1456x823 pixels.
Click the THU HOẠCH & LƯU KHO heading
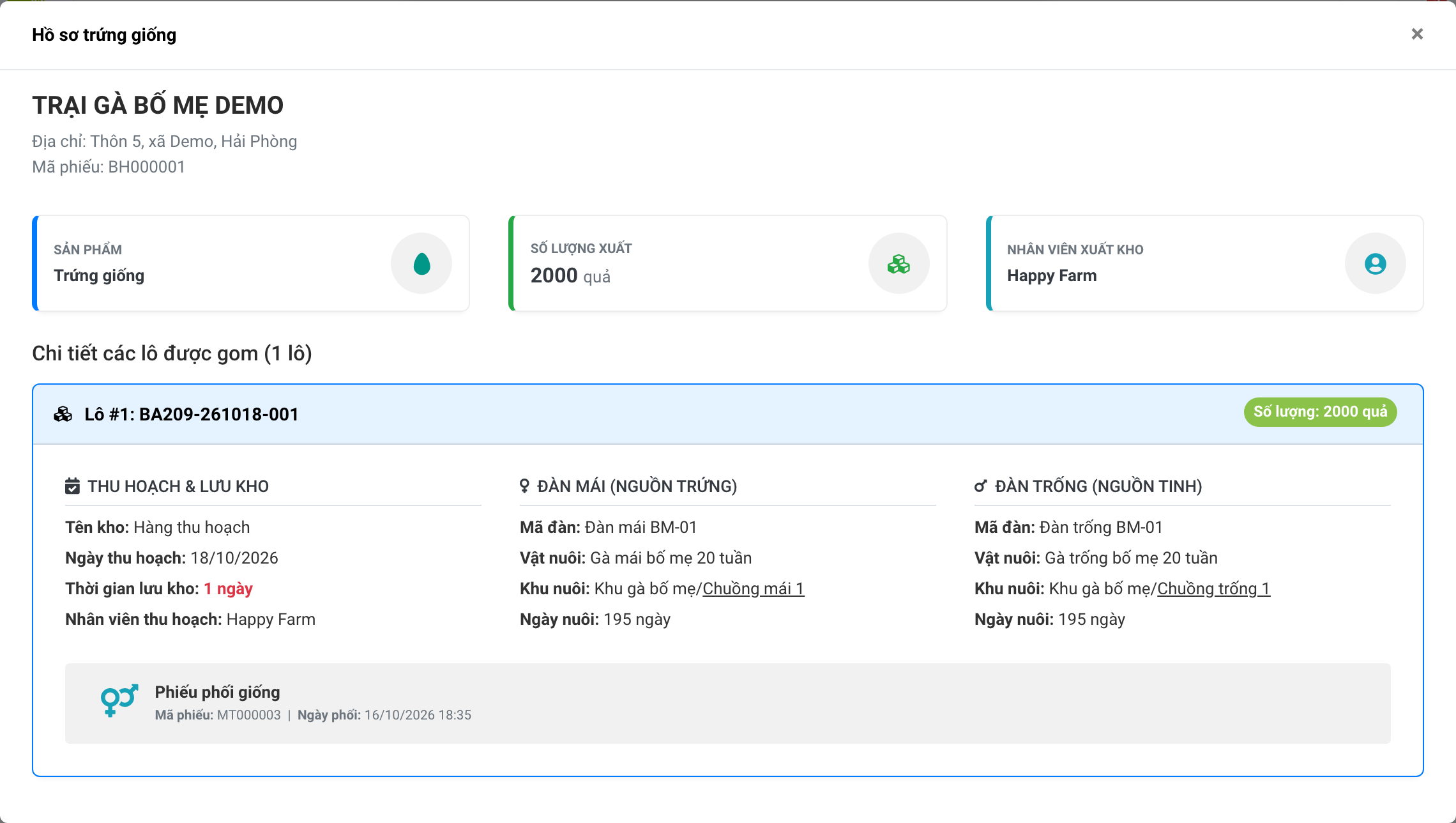178,486
